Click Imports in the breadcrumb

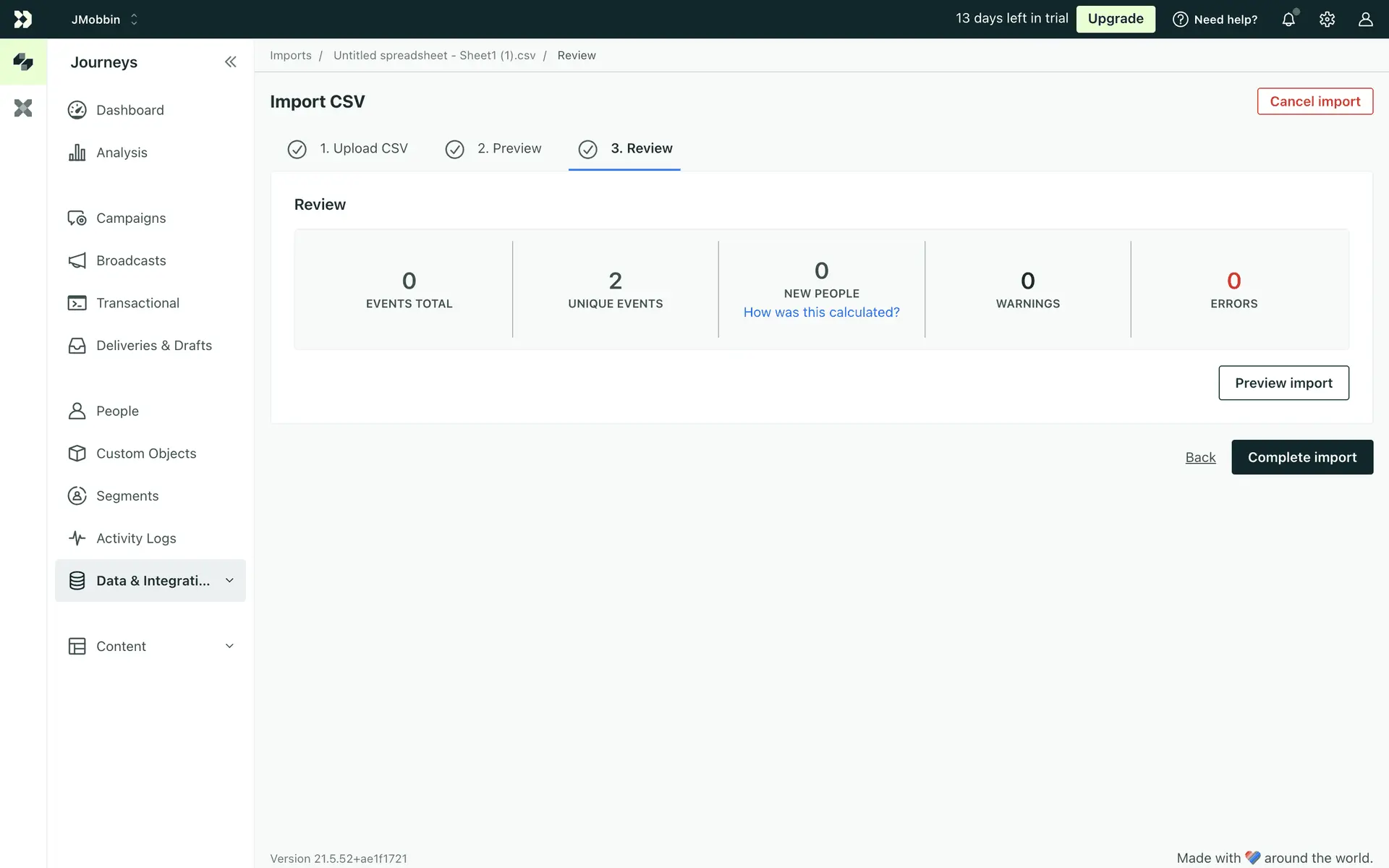click(x=291, y=56)
